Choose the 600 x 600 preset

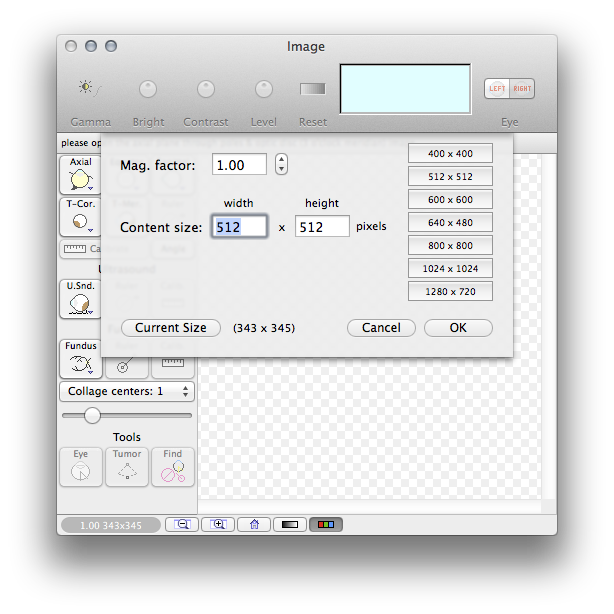pyautogui.click(x=450, y=199)
